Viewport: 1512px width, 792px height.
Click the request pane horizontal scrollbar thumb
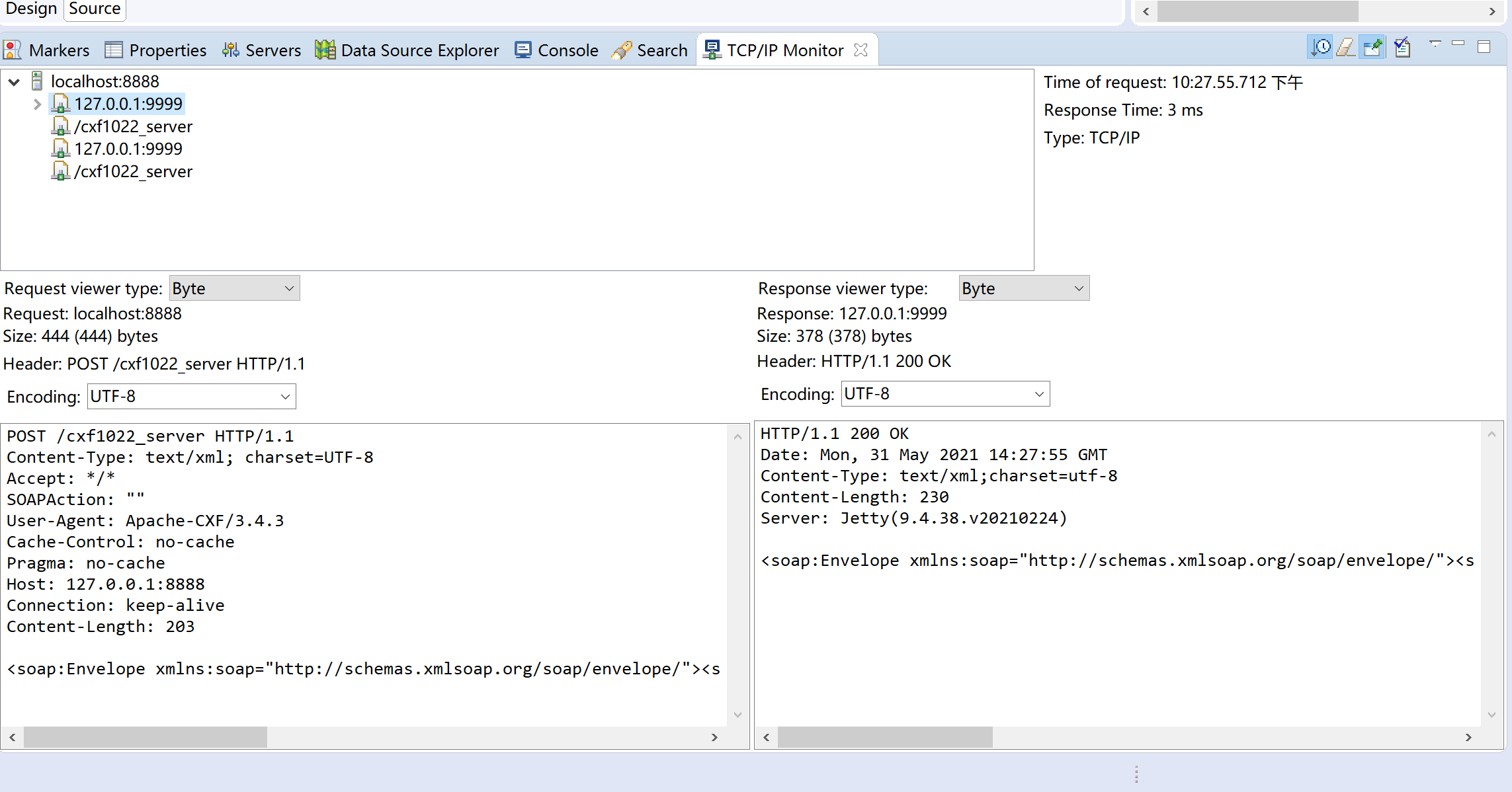point(146,737)
